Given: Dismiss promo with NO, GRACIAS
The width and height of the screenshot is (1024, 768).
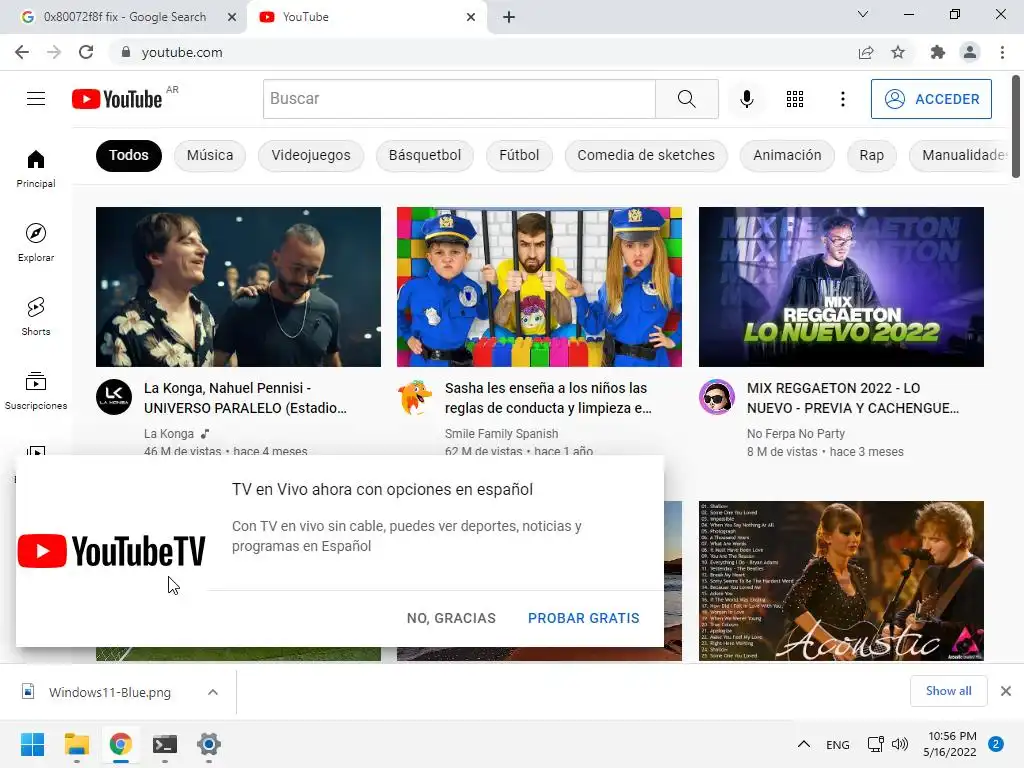Looking at the screenshot, I should (x=451, y=618).
